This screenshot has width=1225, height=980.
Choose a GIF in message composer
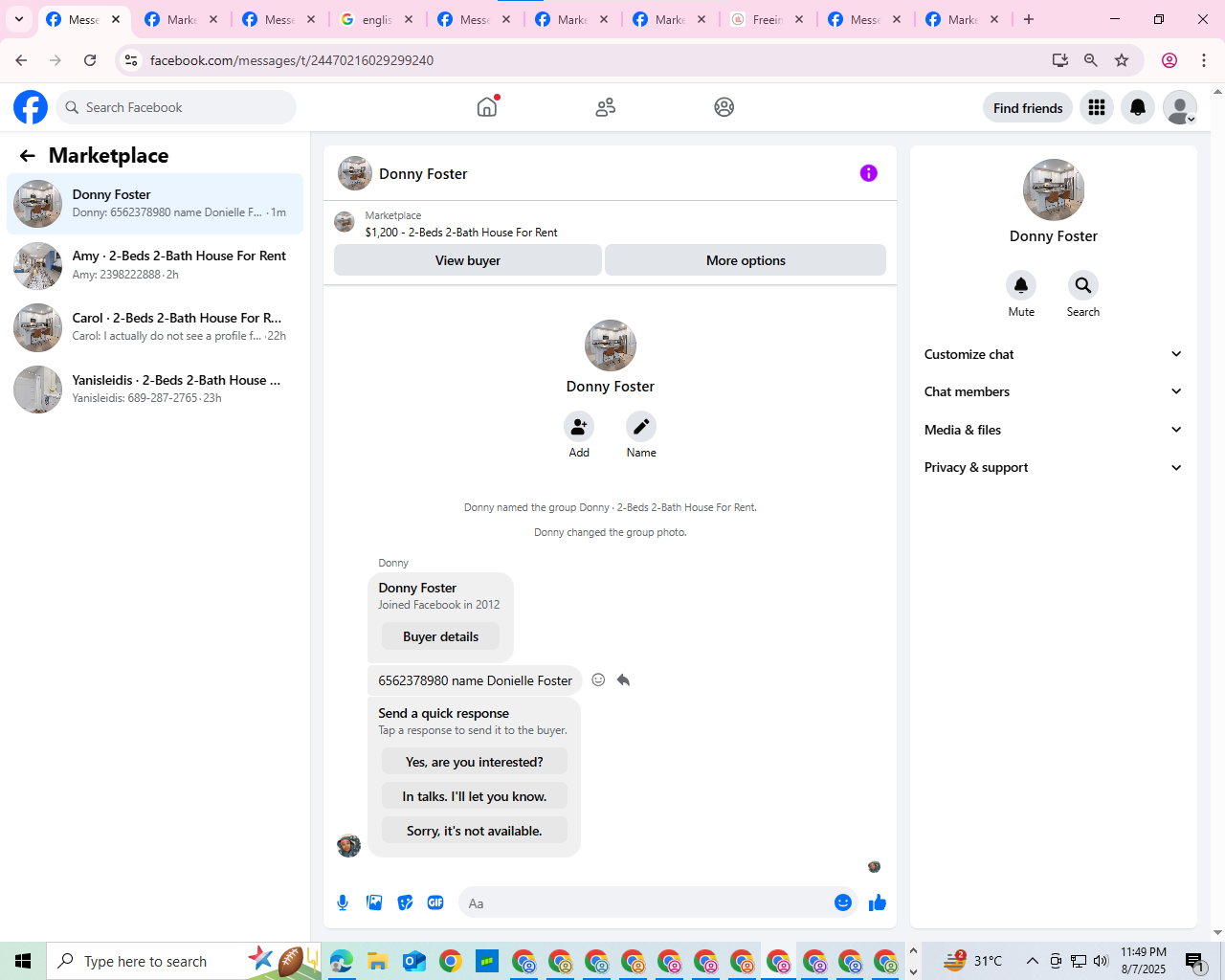click(x=435, y=902)
